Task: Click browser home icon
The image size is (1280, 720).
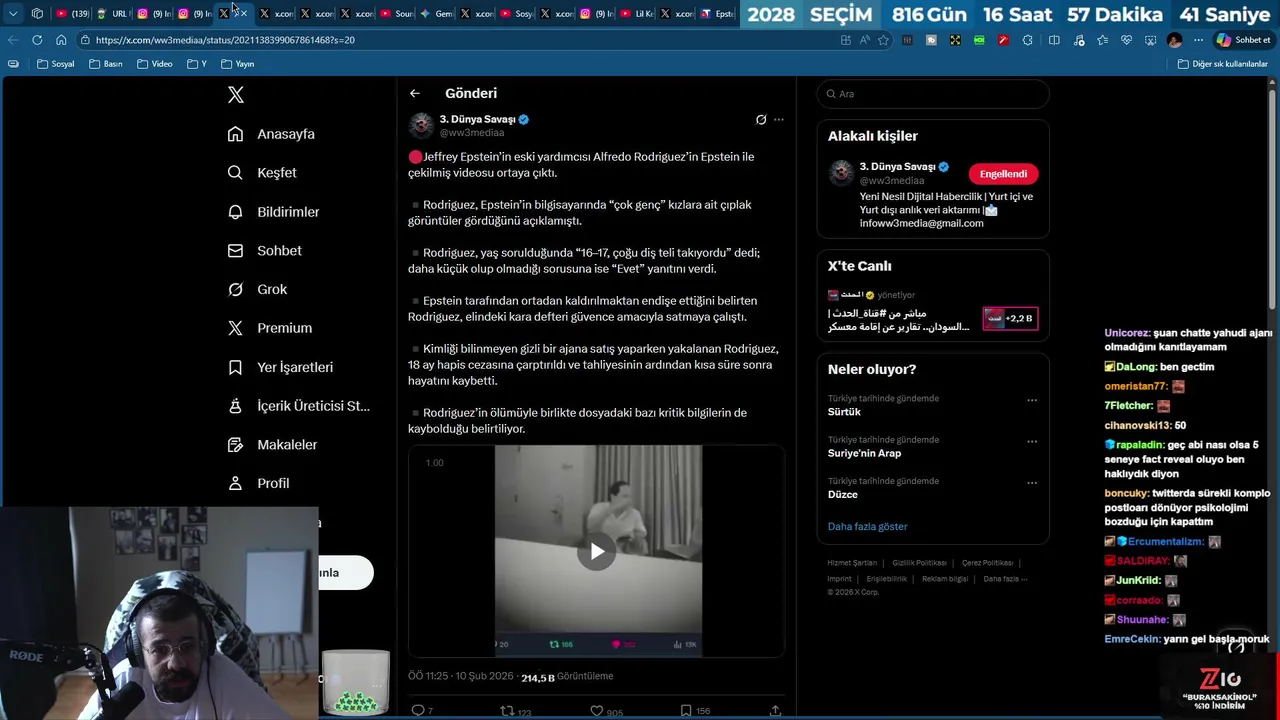Action: point(61,40)
